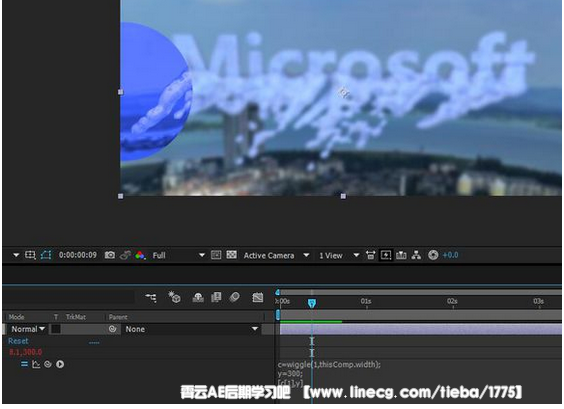Enable the Motion Blur switch icon
Screen dimensions: 564x409
pos(235,297)
